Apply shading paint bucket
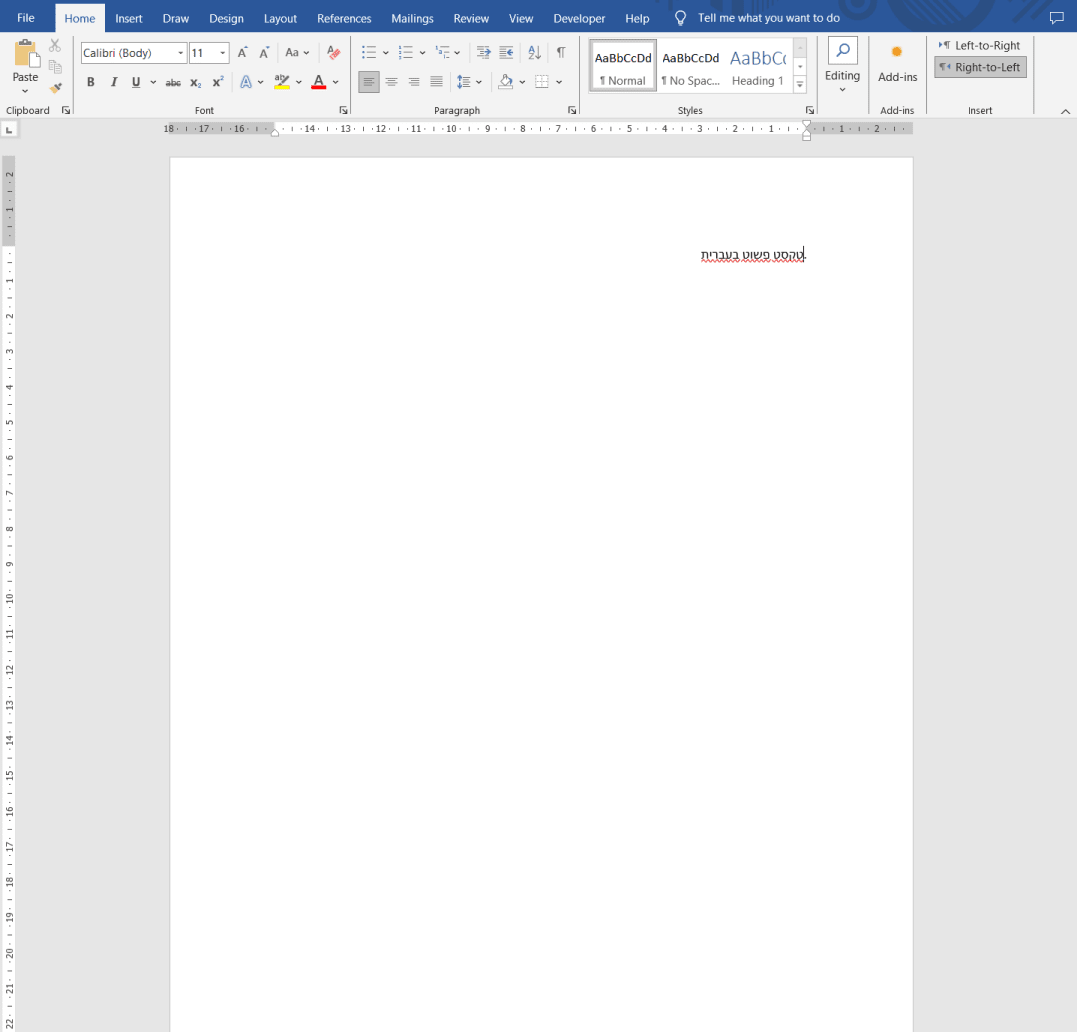Screen dimensions: 1077x1032 pyautogui.click(x=506, y=82)
